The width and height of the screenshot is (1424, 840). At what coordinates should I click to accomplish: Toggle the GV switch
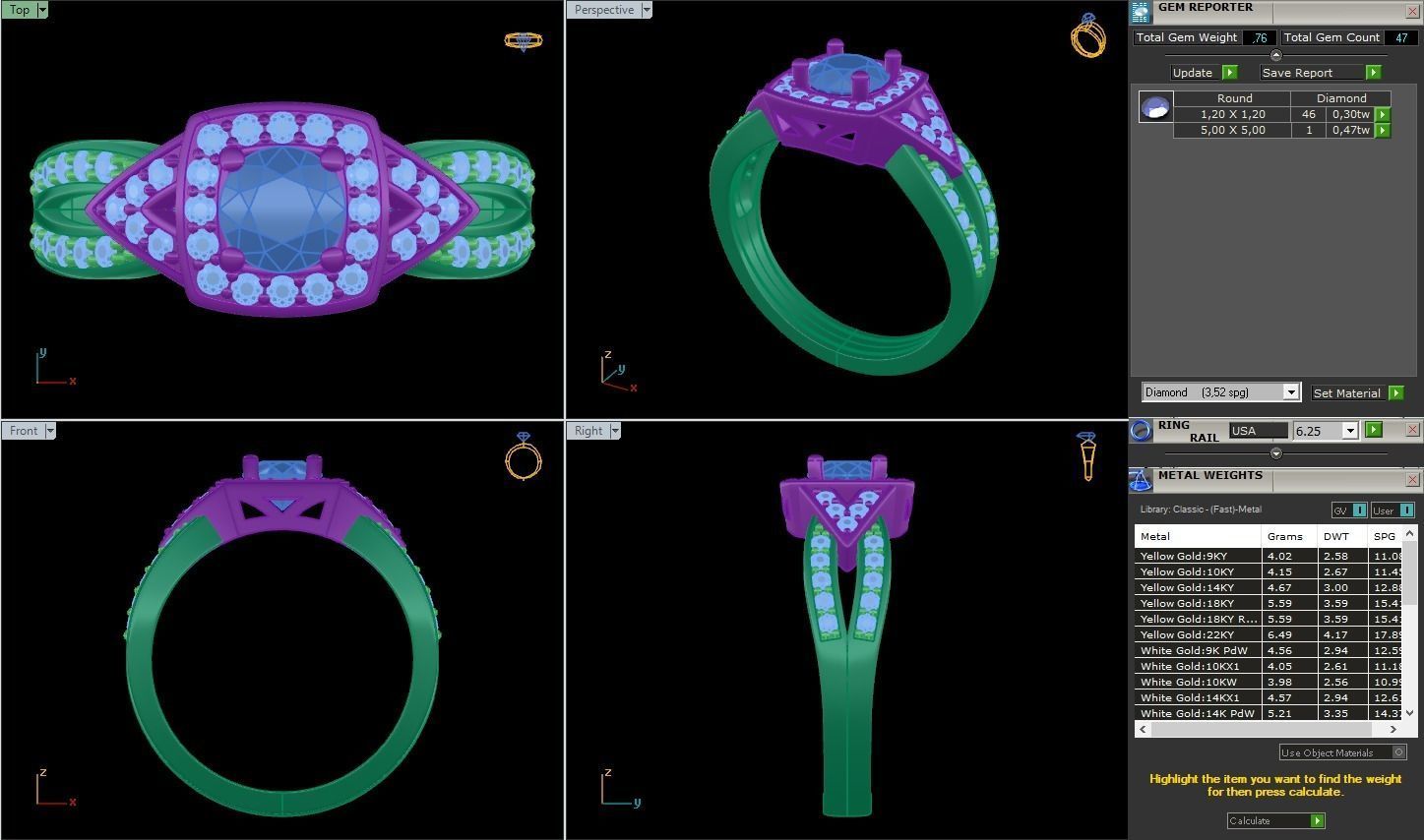(x=1348, y=510)
